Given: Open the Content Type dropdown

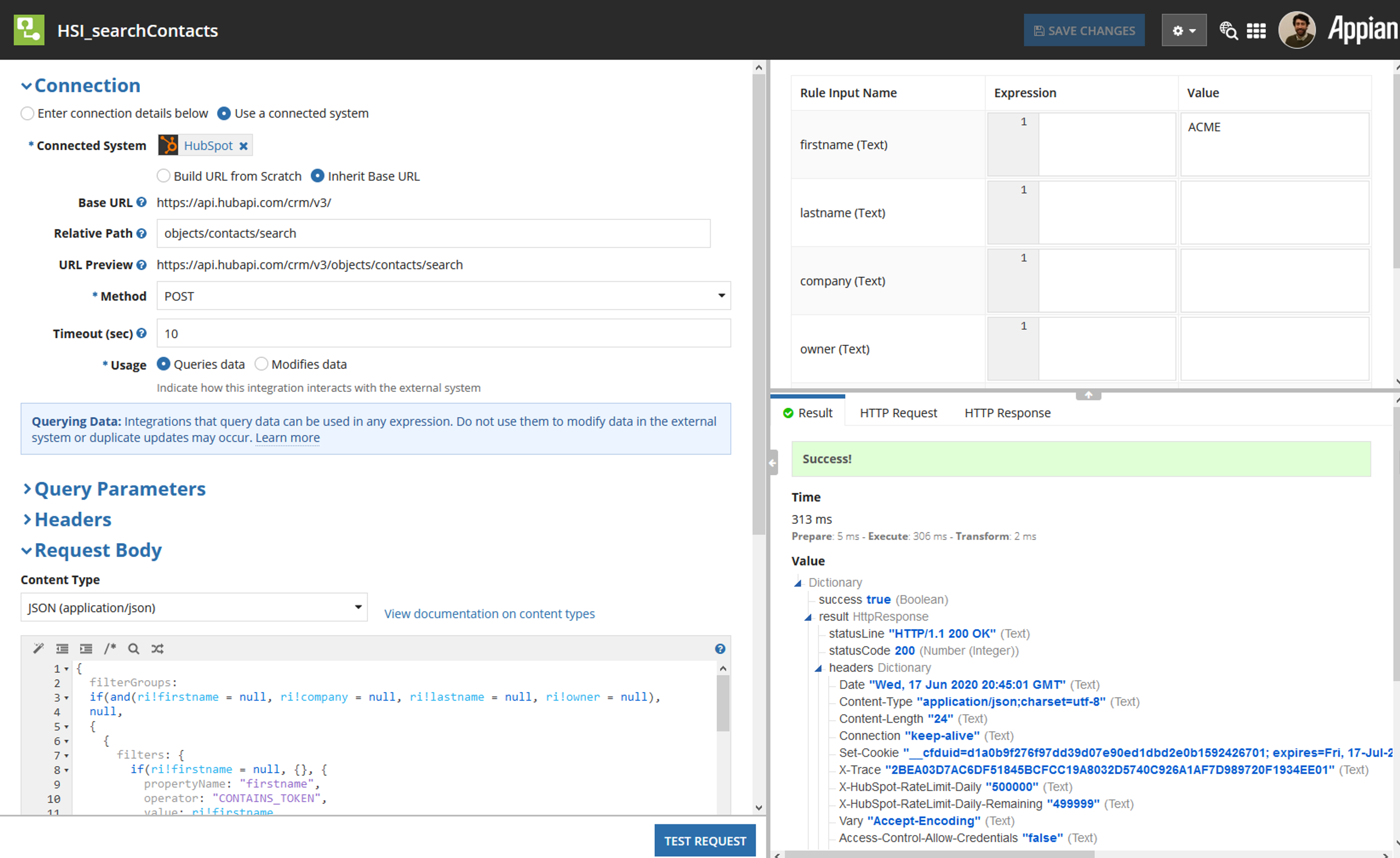Looking at the screenshot, I should pos(194,607).
